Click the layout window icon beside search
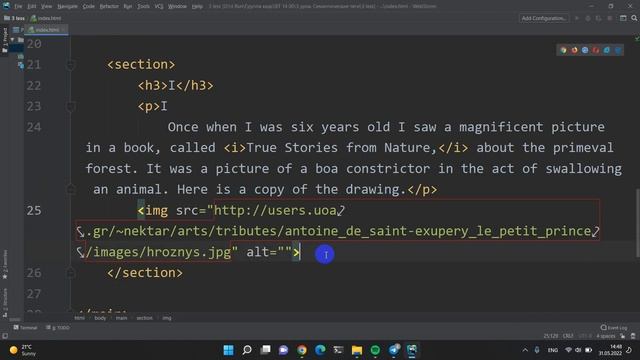Viewport: 640px width, 360px height. (623, 18)
